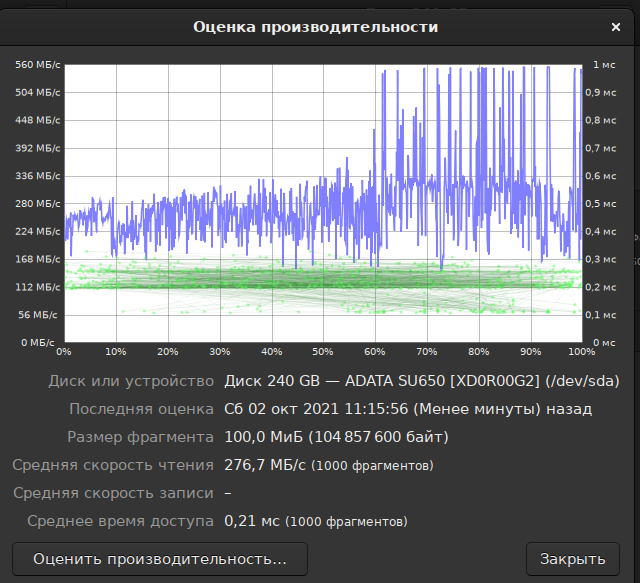This screenshot has width=640, height=583.
Task: Click the '0,1 мс' latency axis label
Action: pos(600,315)
